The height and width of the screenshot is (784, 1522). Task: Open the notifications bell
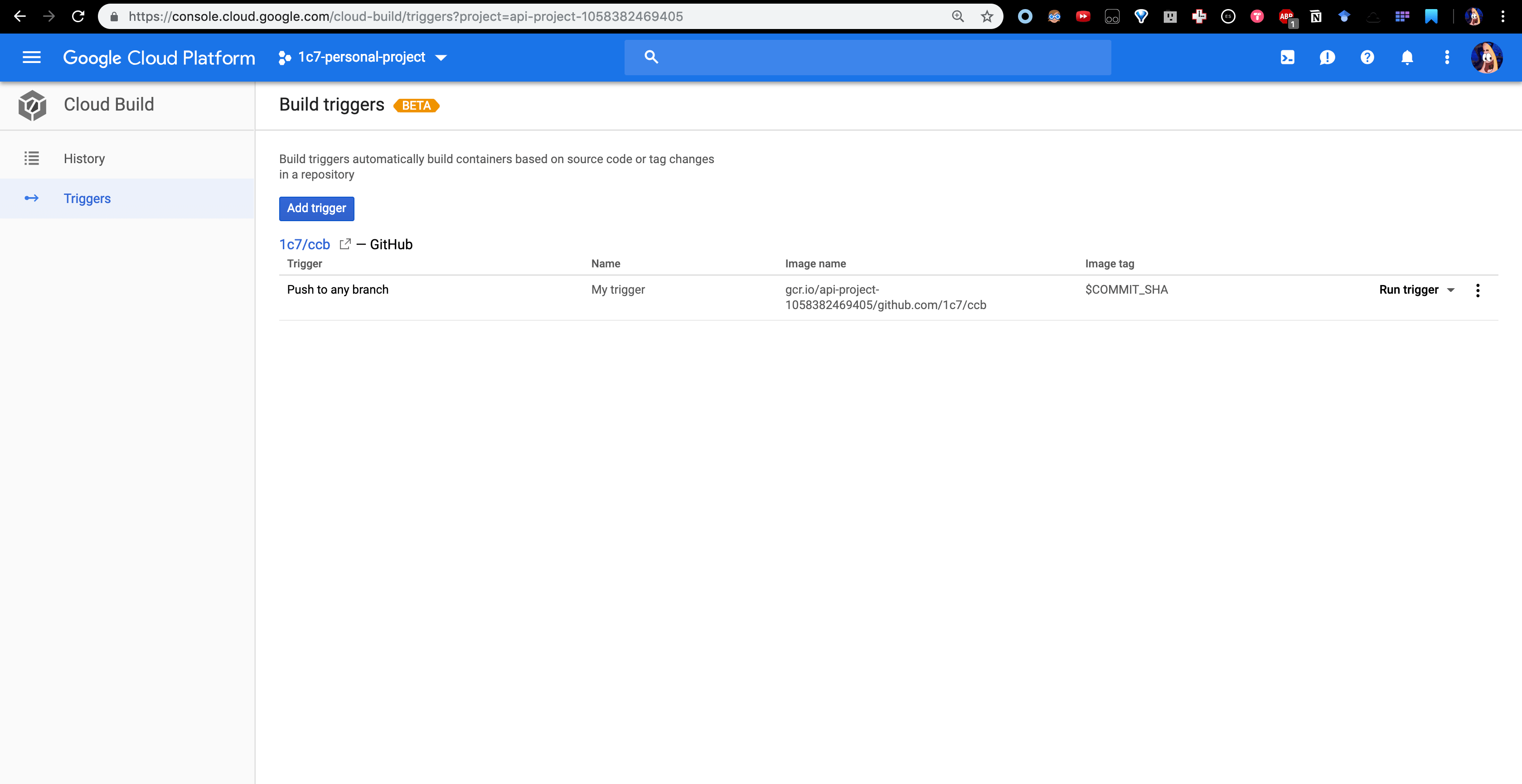[1407, 57]
